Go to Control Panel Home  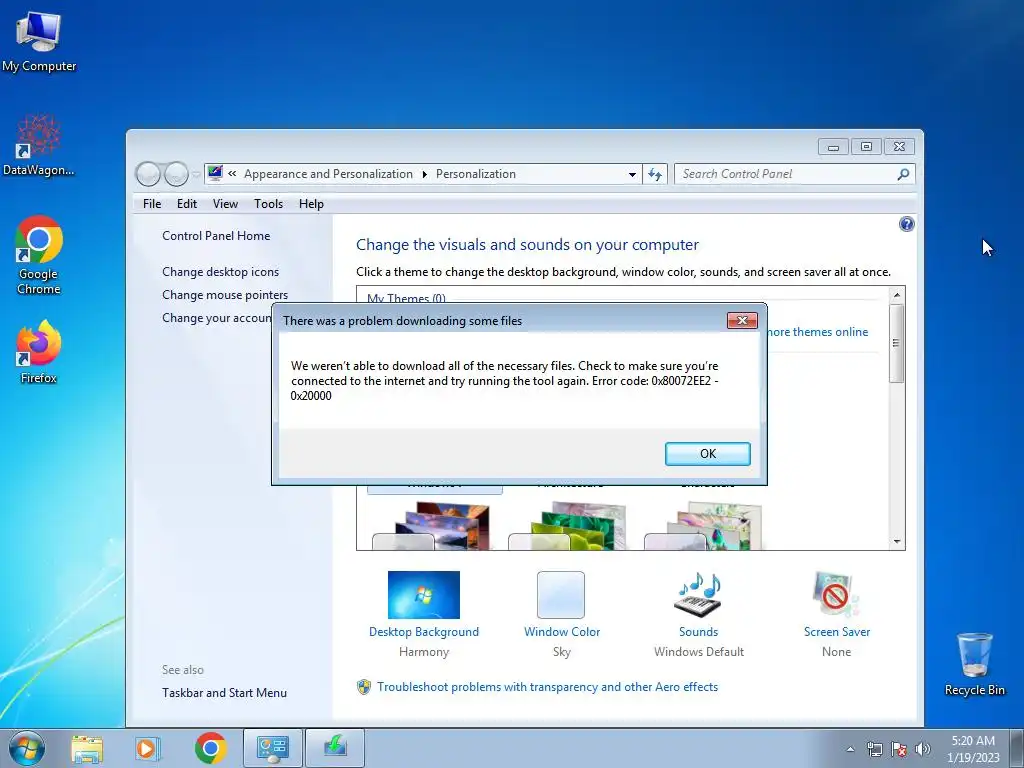tap(216, 236)
